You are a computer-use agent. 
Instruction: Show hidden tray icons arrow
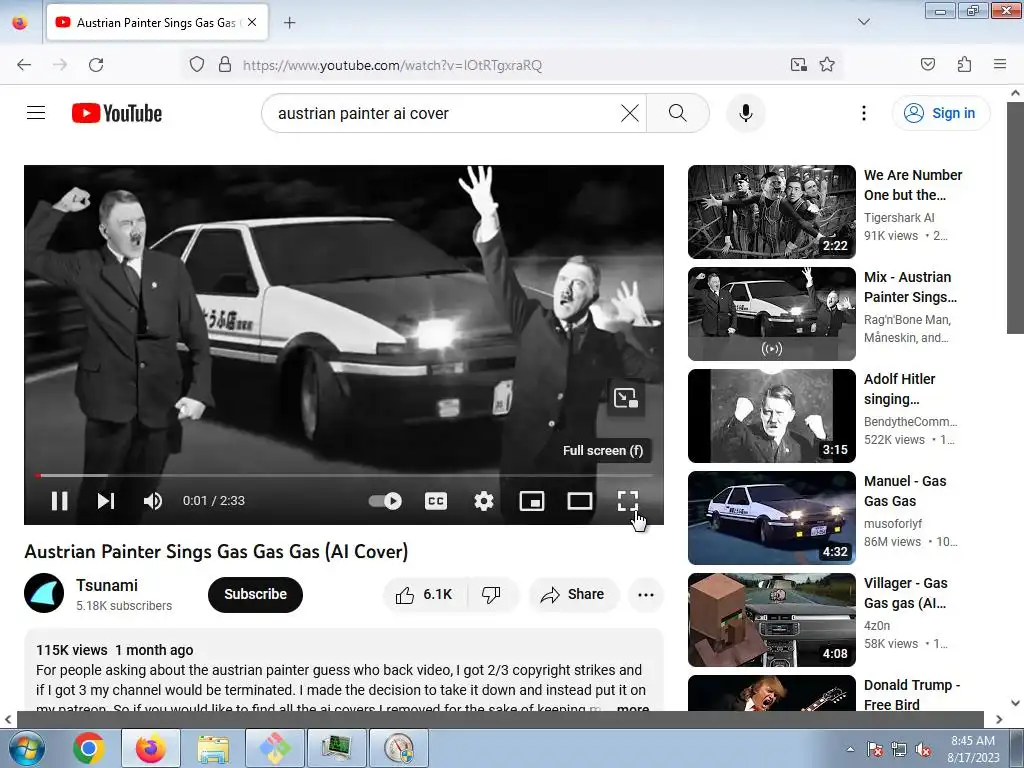pyautogui.click(x=850, y=749)
